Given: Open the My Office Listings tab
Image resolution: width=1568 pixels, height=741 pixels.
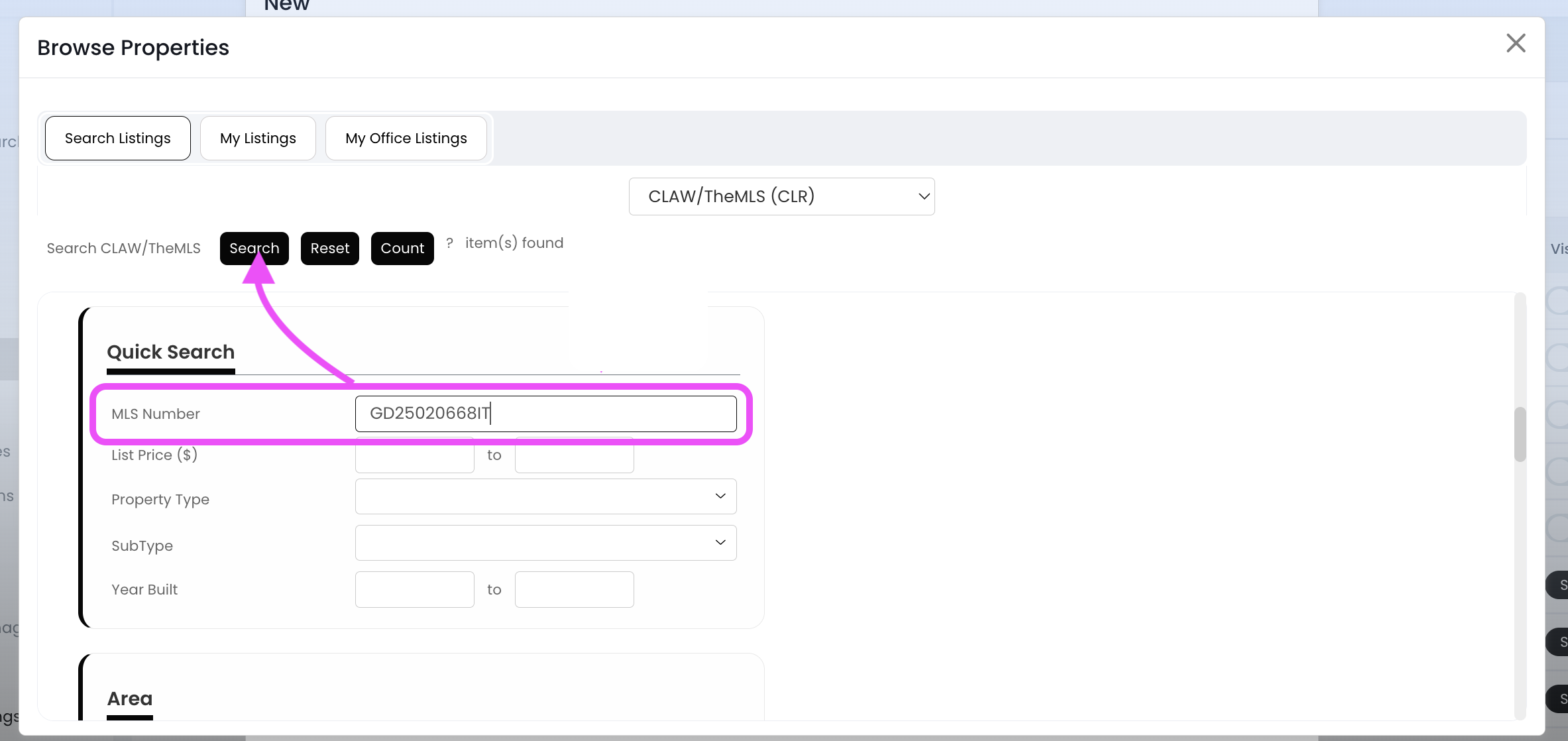Looking at the screenshot, I should pos(406,138).
